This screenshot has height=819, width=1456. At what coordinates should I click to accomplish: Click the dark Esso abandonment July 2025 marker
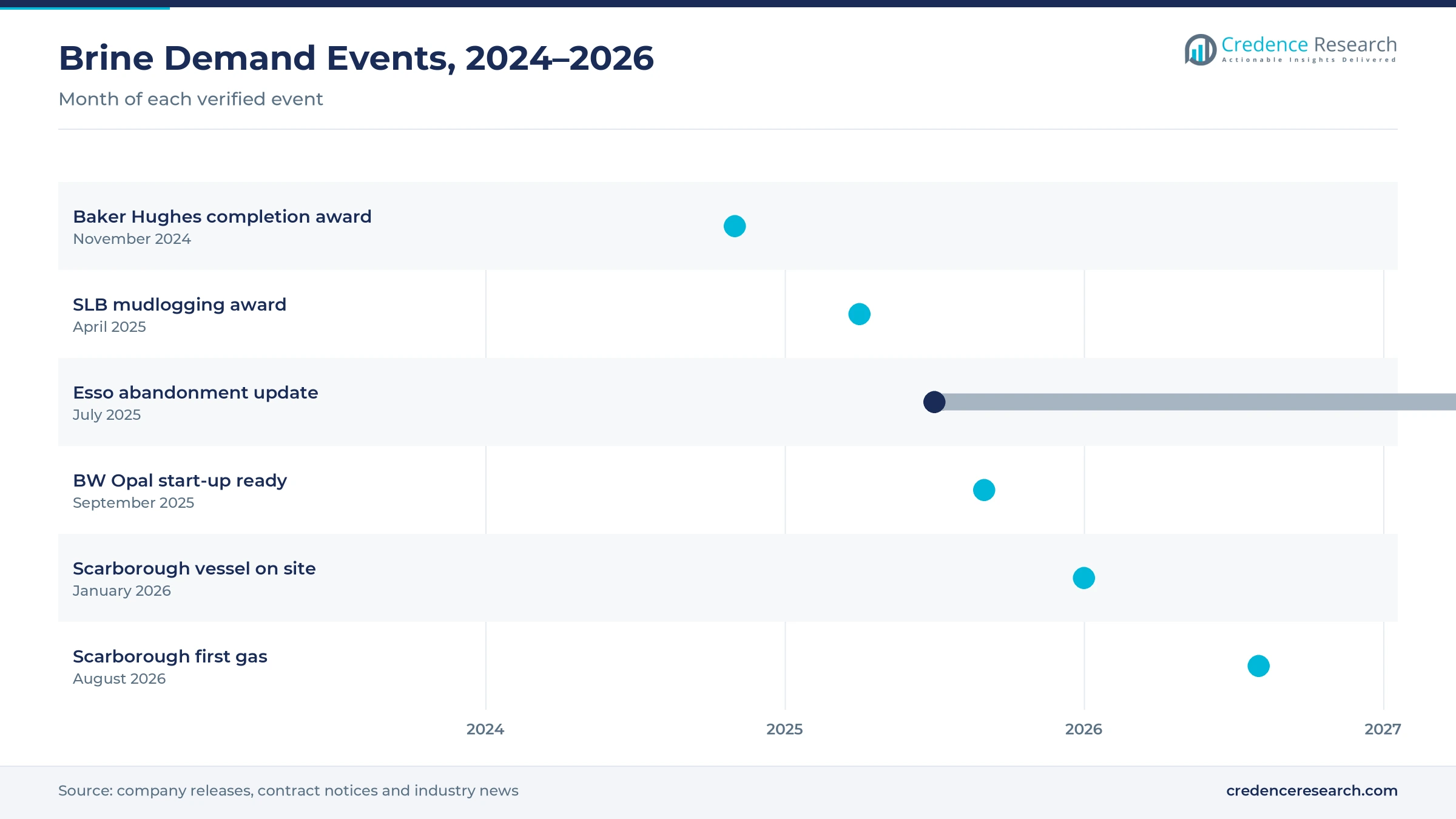coord(934,402)
